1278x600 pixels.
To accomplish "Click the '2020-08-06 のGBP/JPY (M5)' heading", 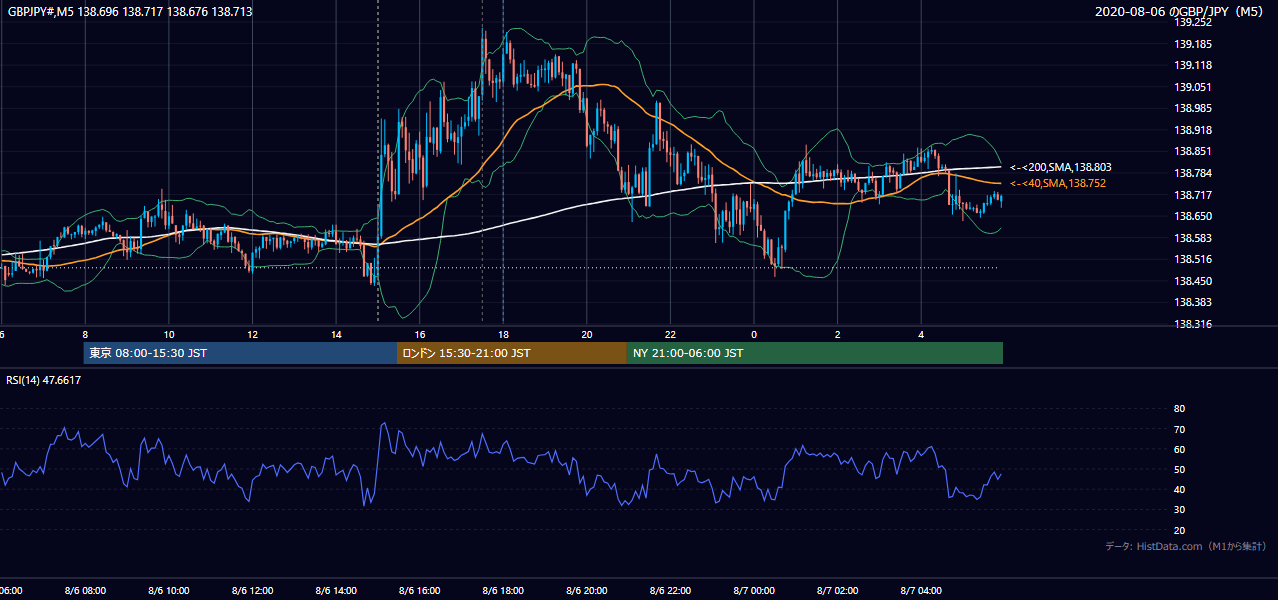I will 1181,11.
